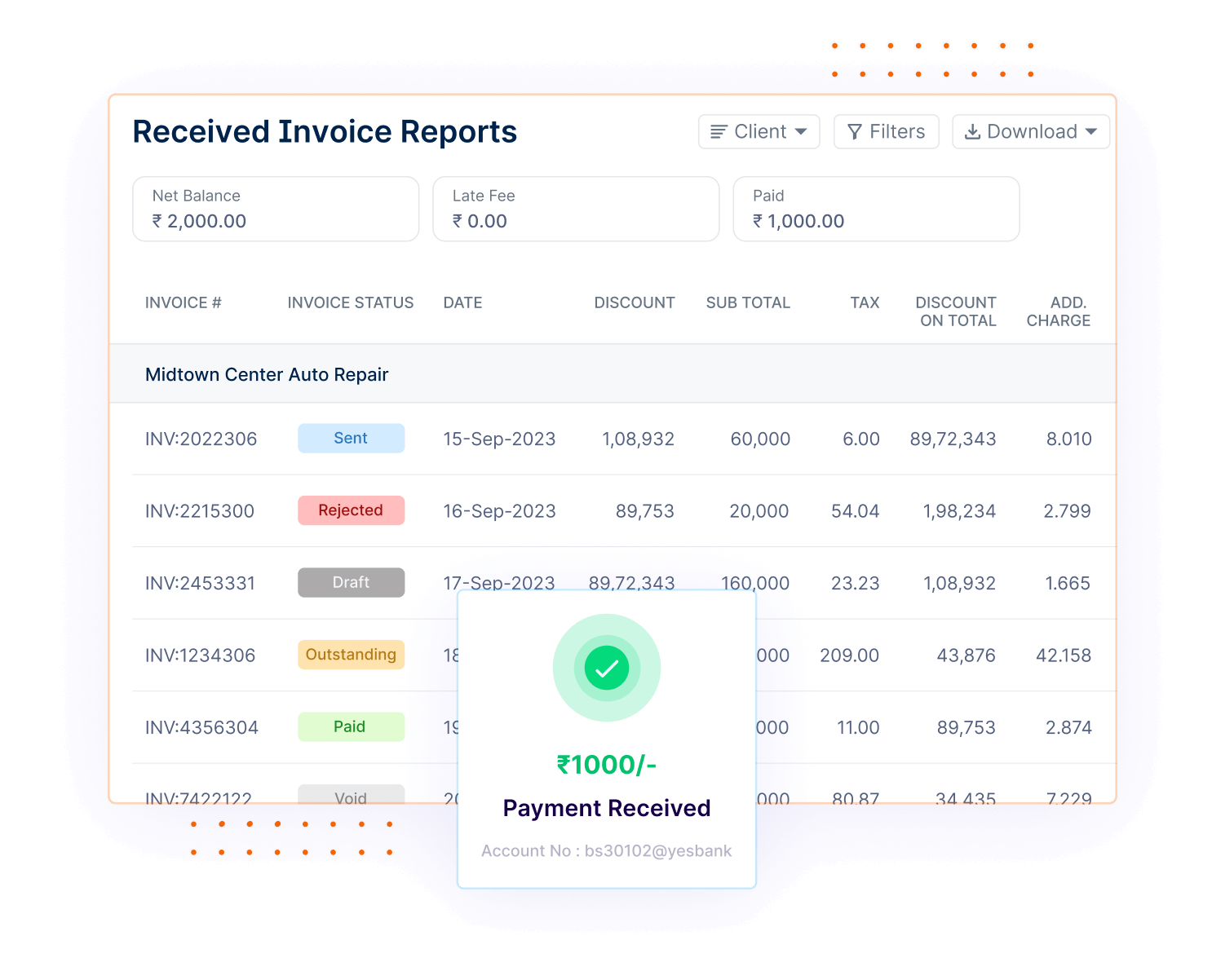Sort by INVOICE # column header
Image resolution: width=1212 pixels, height=980 pixels.
coord(184,302)
